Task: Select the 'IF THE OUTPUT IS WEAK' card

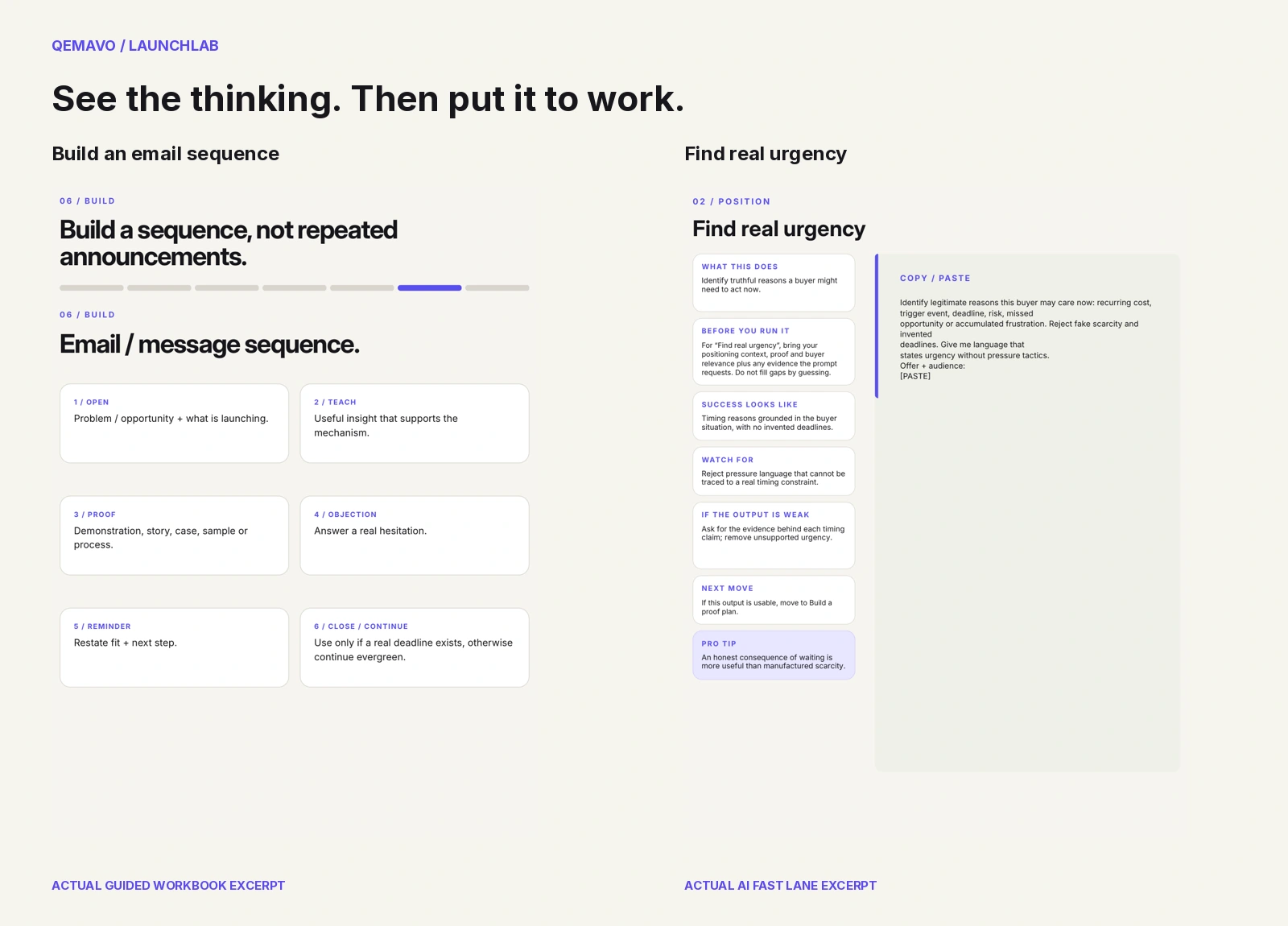Action: 774,535
